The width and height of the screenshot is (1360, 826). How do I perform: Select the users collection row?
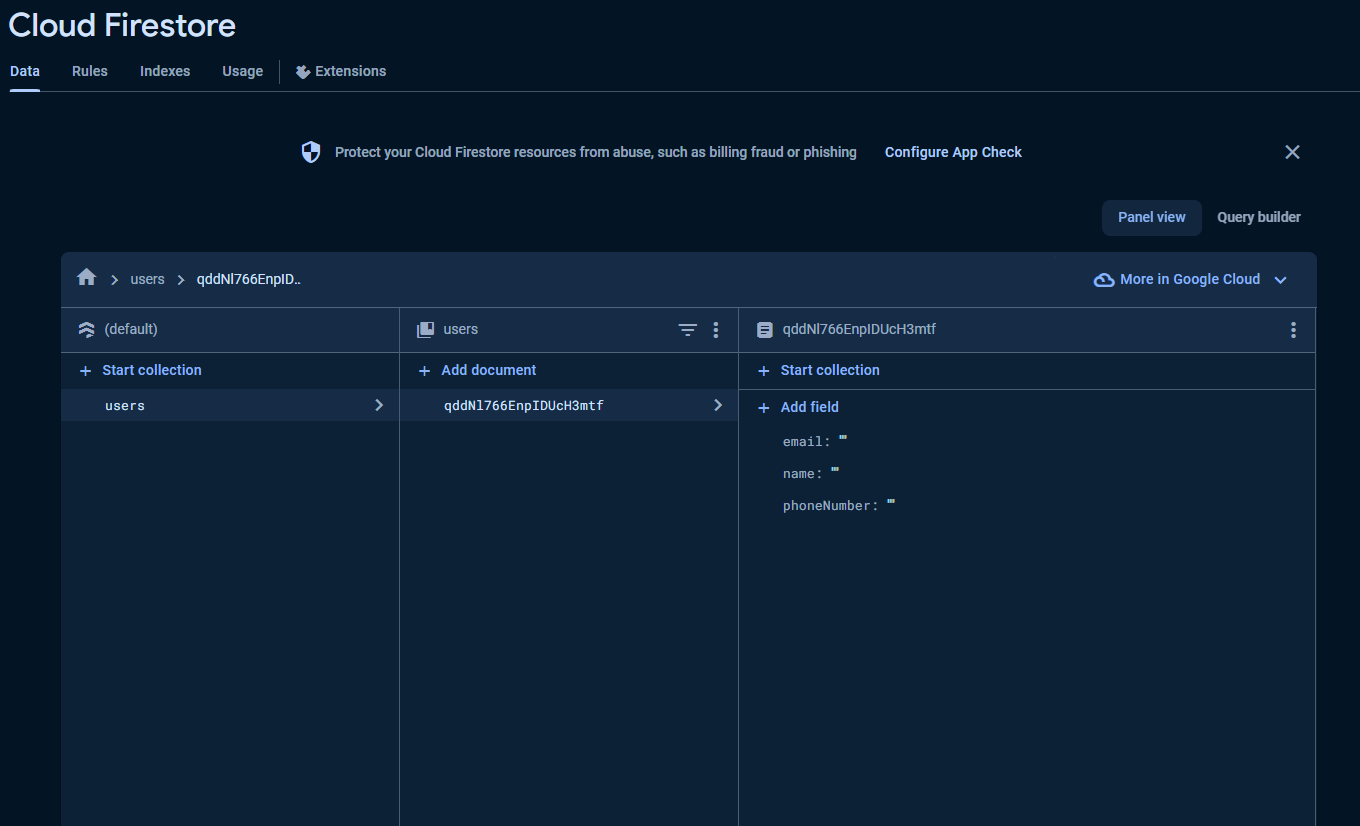[x=230, y=405]
